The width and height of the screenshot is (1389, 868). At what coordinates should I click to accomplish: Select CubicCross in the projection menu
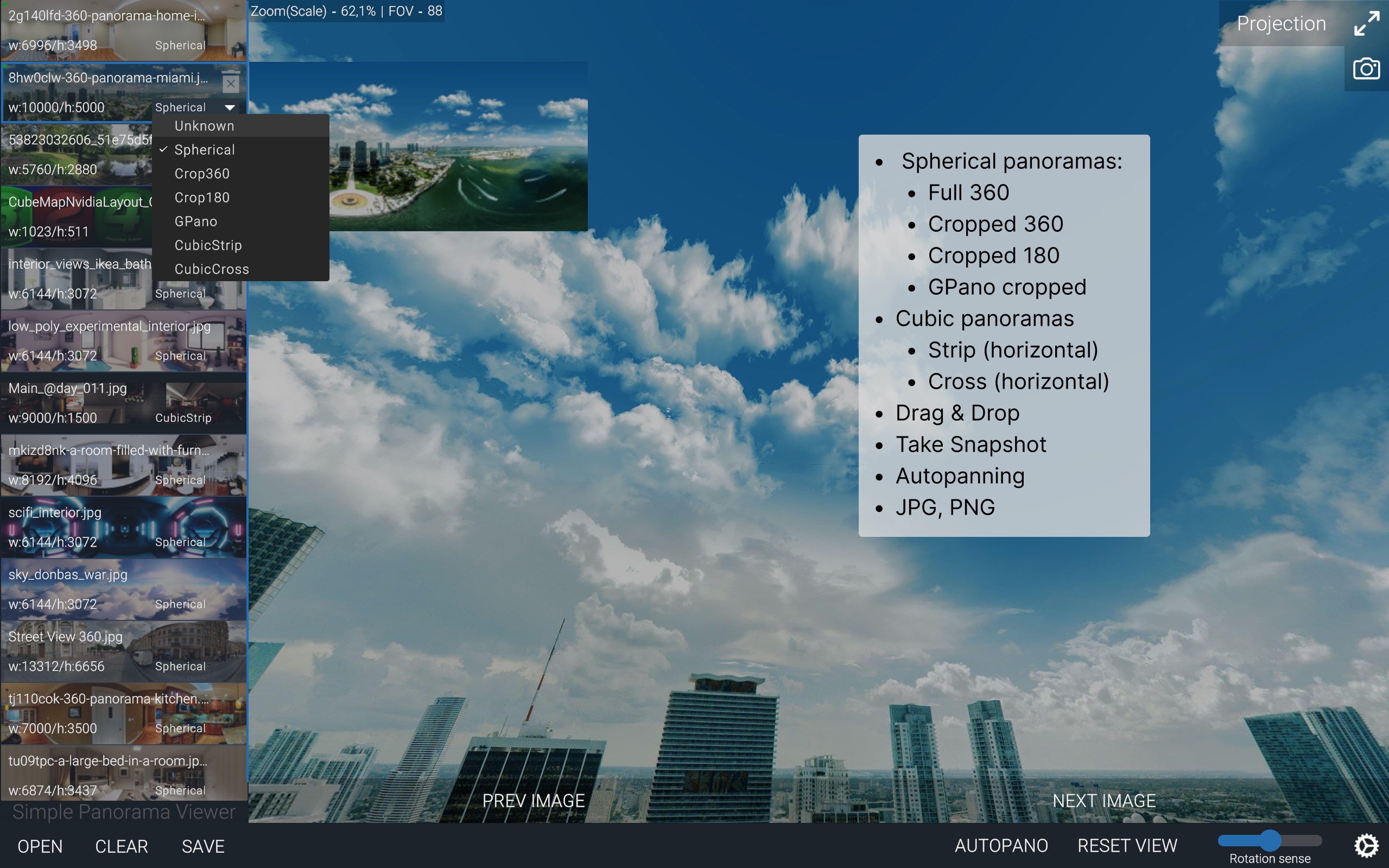240,269
